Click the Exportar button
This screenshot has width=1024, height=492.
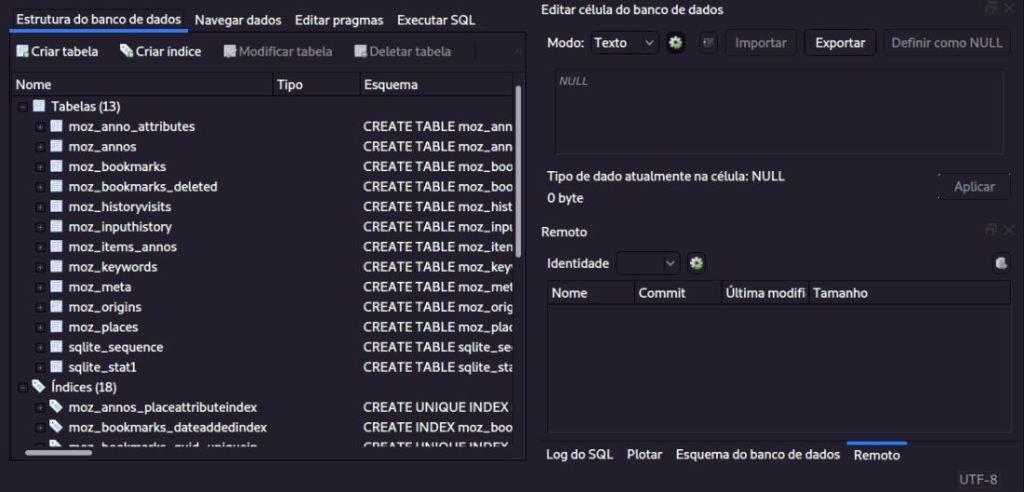coord(840,43)
